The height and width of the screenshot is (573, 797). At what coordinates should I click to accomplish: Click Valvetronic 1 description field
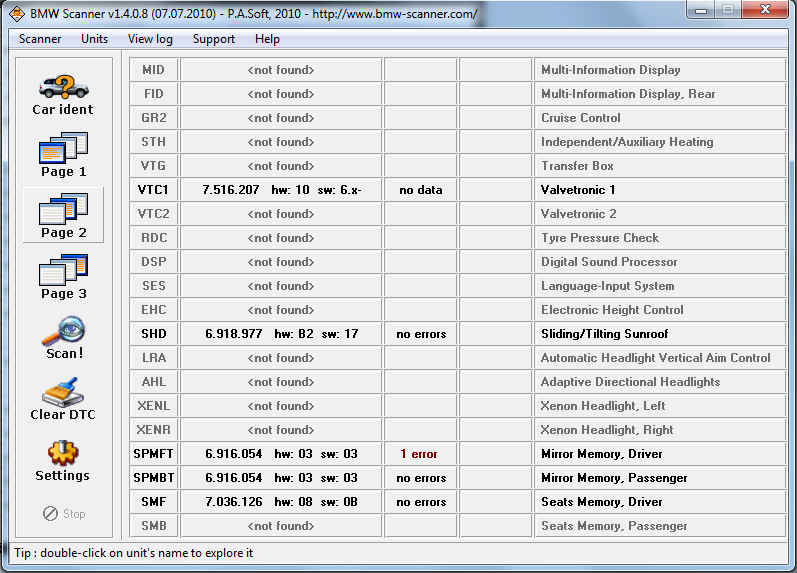point(660,190)
